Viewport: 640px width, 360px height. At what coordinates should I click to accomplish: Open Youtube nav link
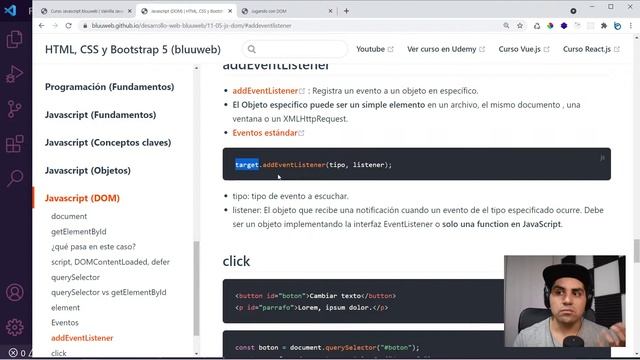click(x=374, y=49)
